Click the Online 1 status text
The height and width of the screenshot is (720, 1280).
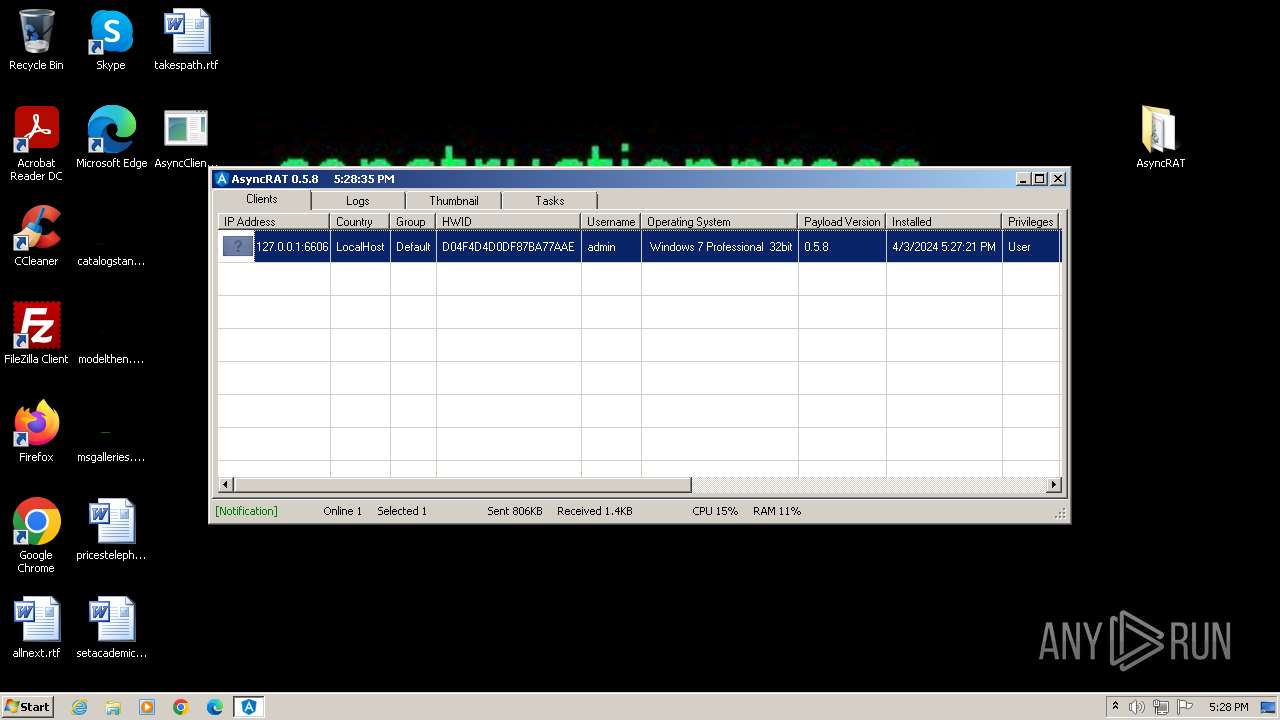(x=343, y=511)
